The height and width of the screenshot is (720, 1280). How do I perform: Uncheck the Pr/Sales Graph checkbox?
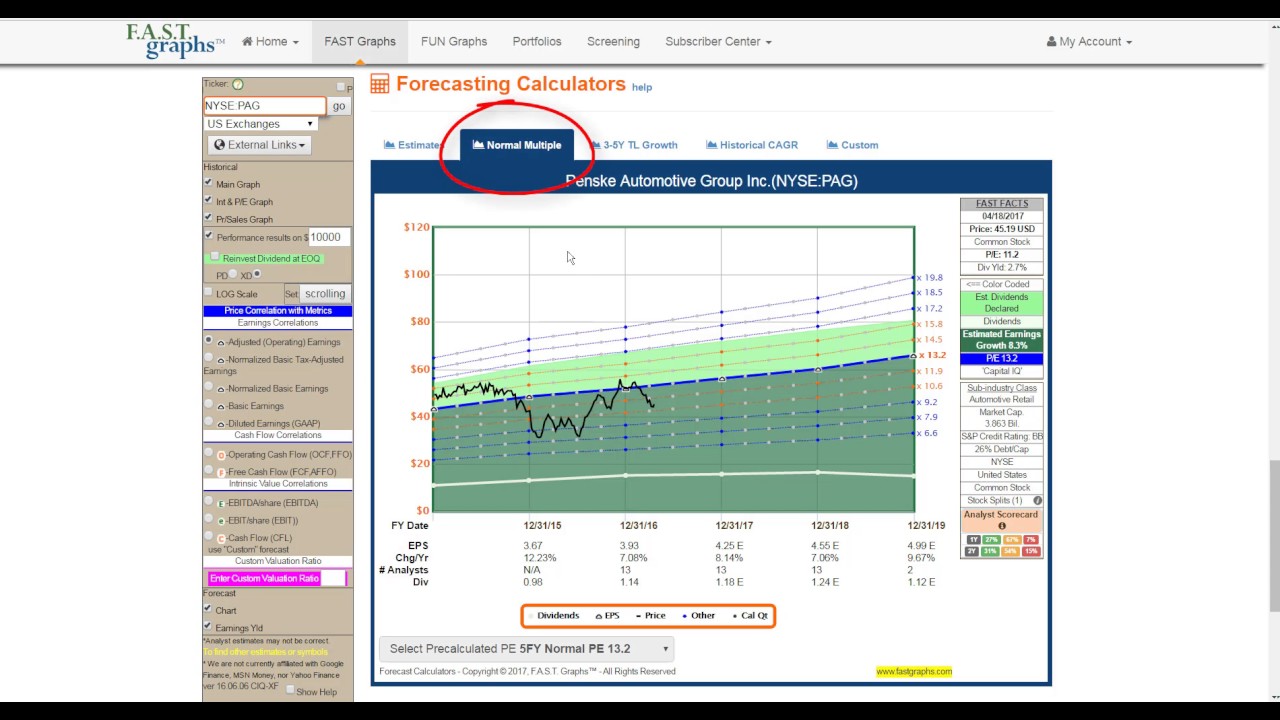click(x=208, y=218)
